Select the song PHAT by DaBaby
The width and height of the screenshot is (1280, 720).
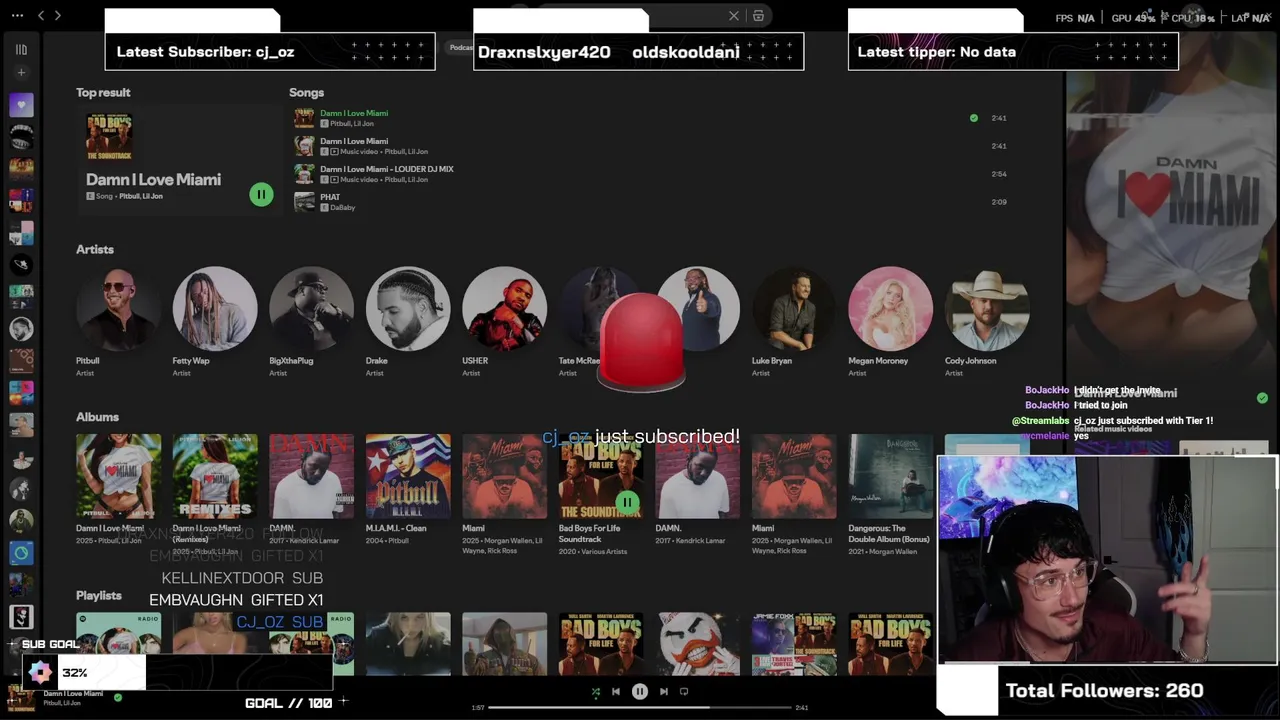click(330, 197)
